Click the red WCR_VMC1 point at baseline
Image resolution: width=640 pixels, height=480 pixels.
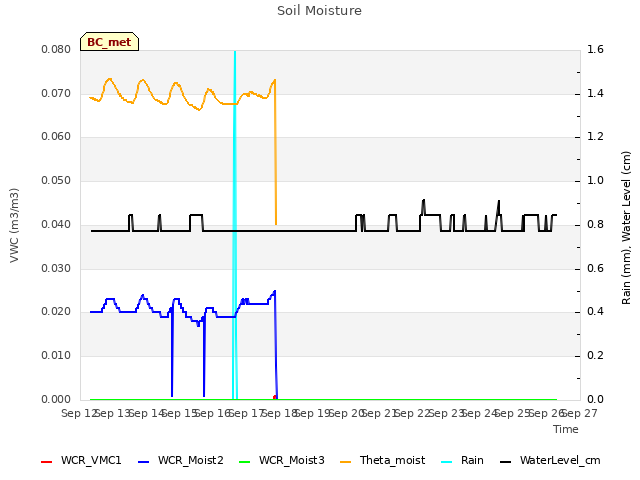[275, 397]
